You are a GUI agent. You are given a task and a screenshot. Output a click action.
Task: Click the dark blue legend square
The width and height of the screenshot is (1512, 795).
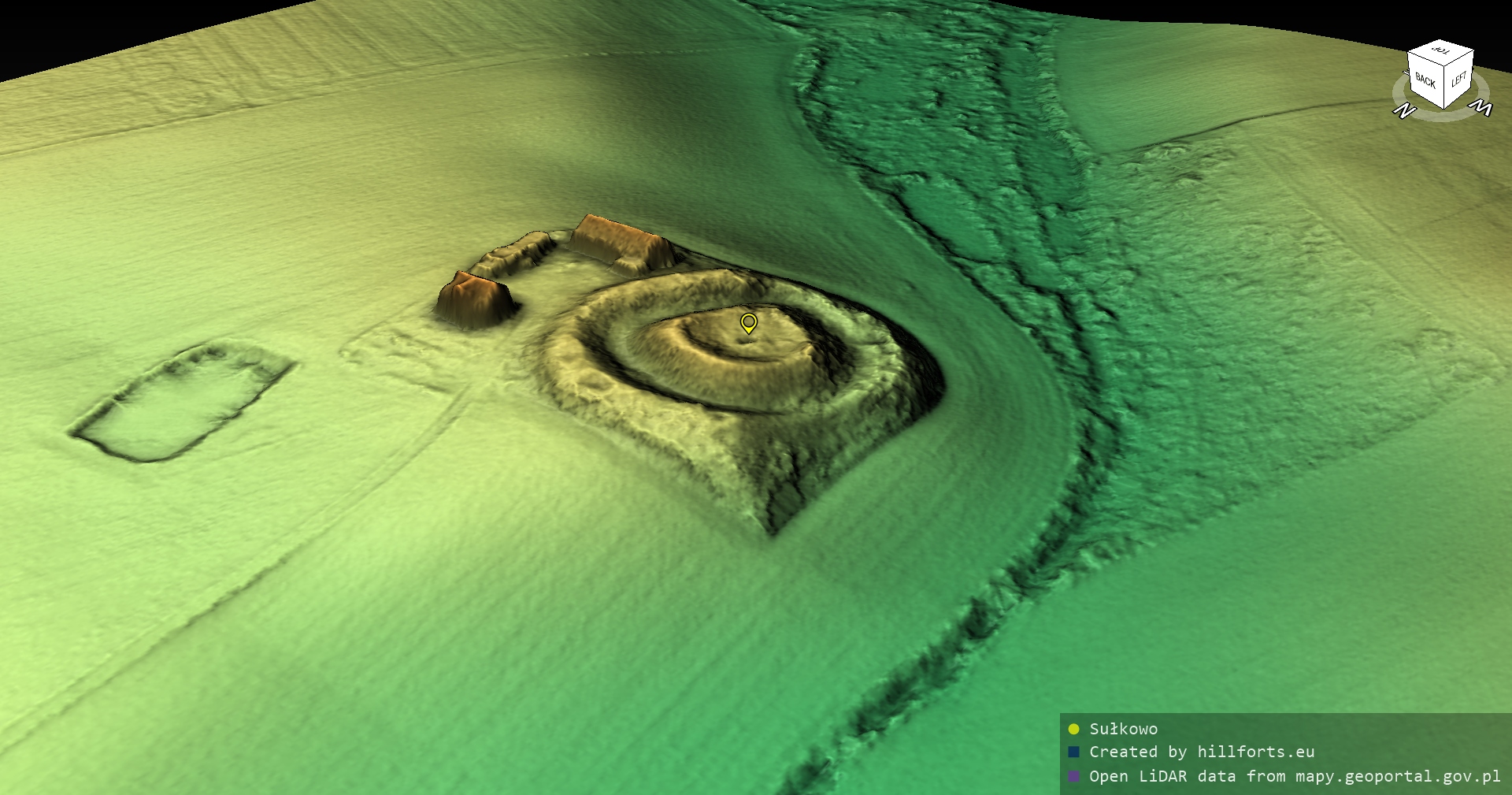click(1073, 752)
